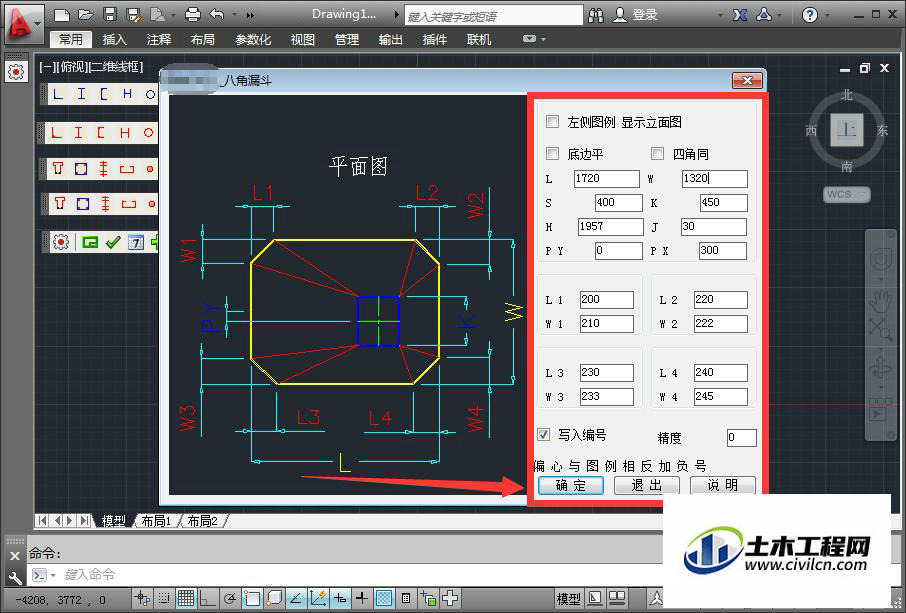Click the wrench customize icon on command line
Viewport: 906px width, 613px height.
[15, 576]
